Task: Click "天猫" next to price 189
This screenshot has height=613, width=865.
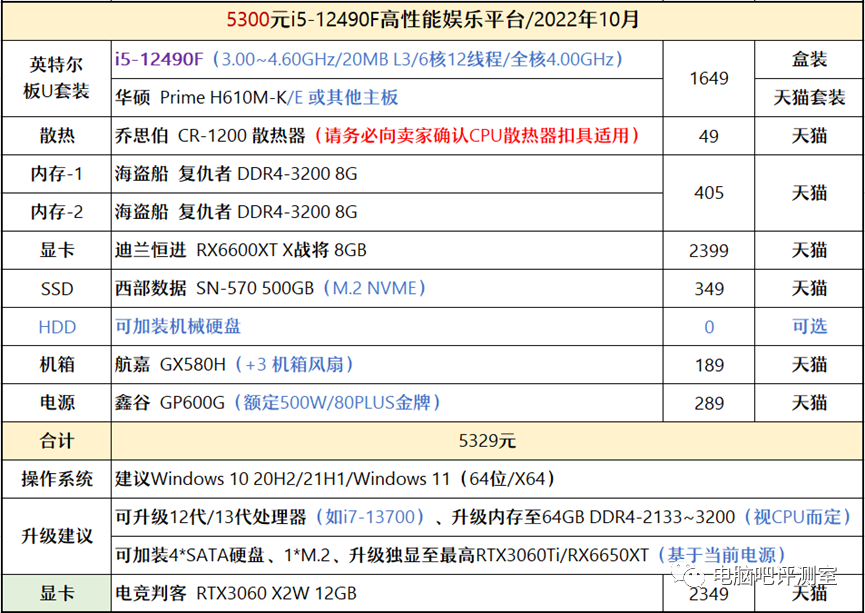Action: (809, 365)
